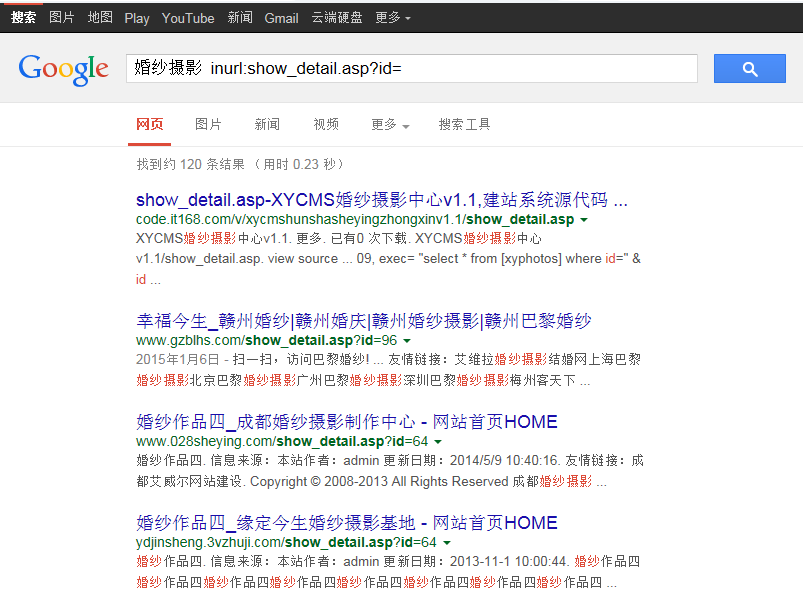Click the snippet dated 2015年1月6日
The image size is (803, 599).
(x=388, y=370)
